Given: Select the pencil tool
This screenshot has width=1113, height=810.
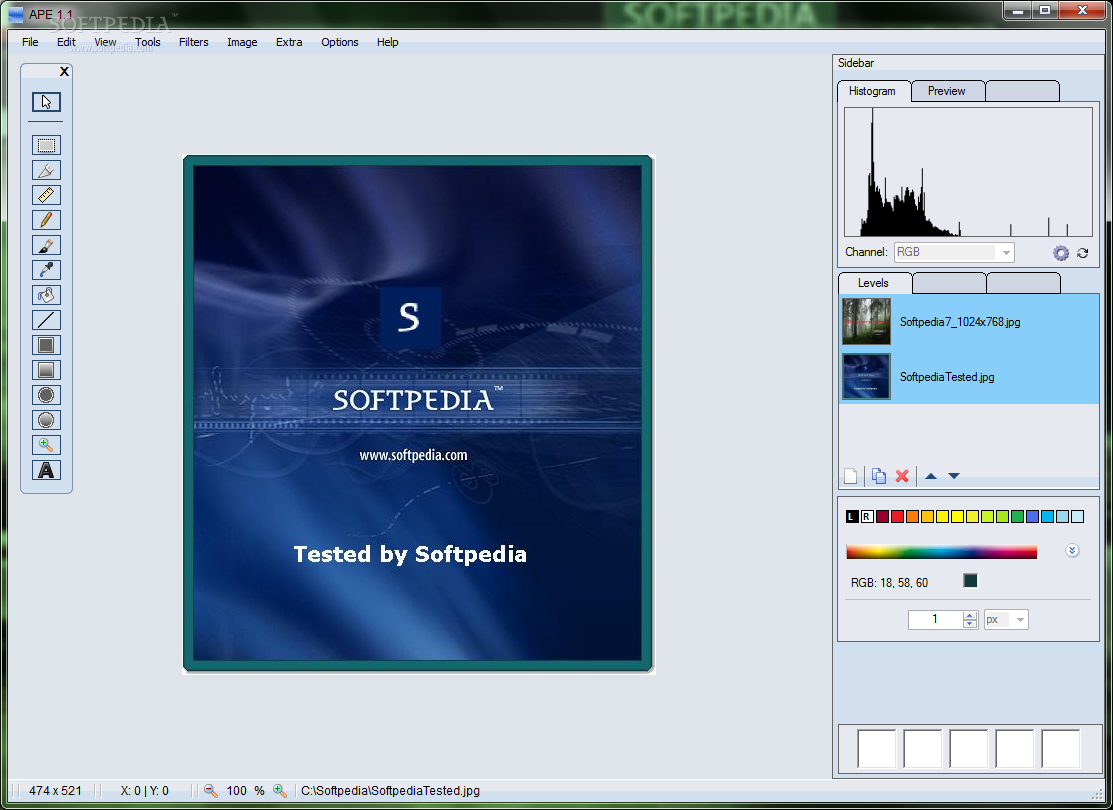Looking at the screenshot, I should (46, 220).
